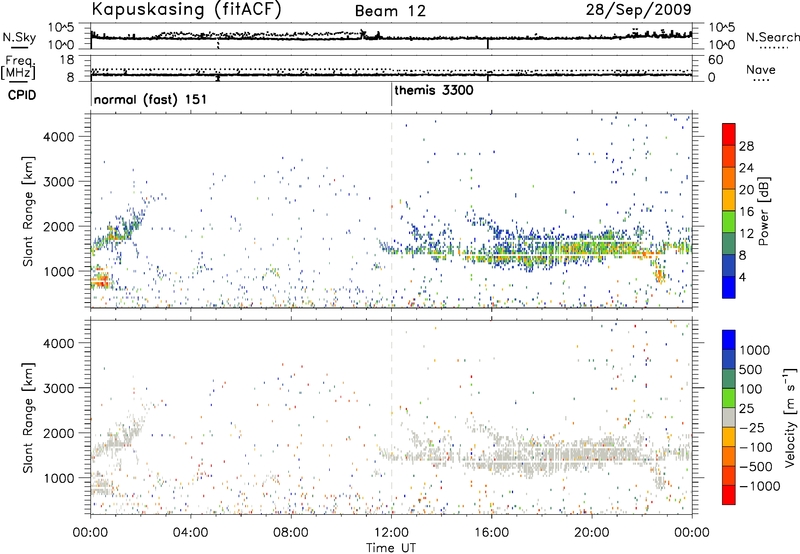
Task: Click the '20:00' time axis label
Action: [x=592, y=533]
